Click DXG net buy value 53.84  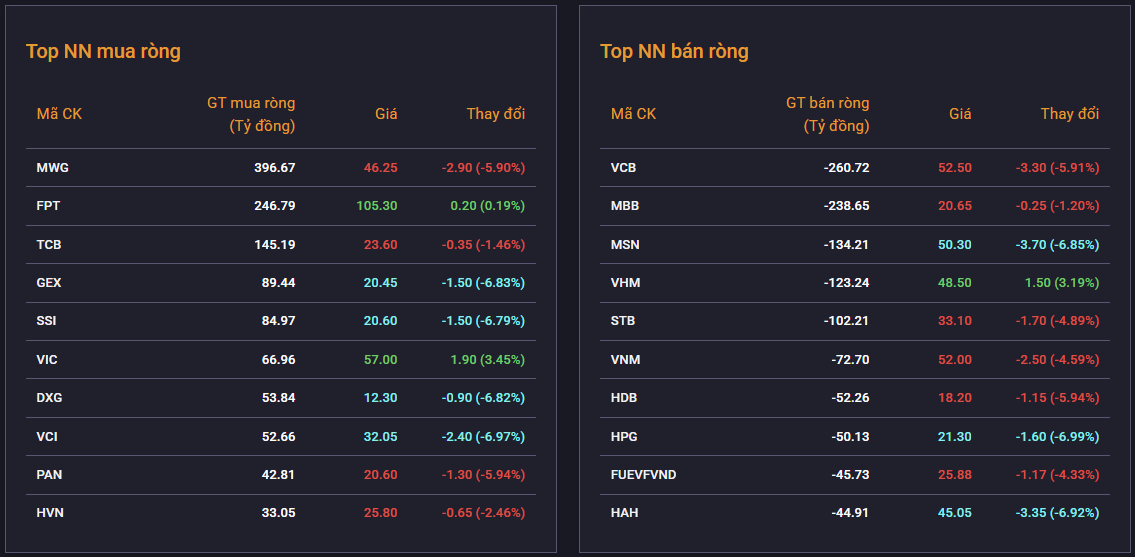[278, 398]
